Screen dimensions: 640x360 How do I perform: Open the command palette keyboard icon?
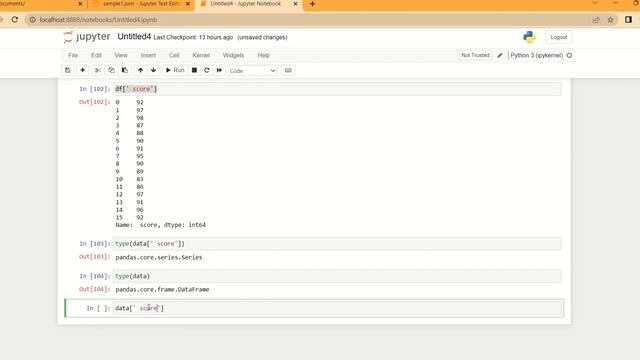(x=288, y=70)
